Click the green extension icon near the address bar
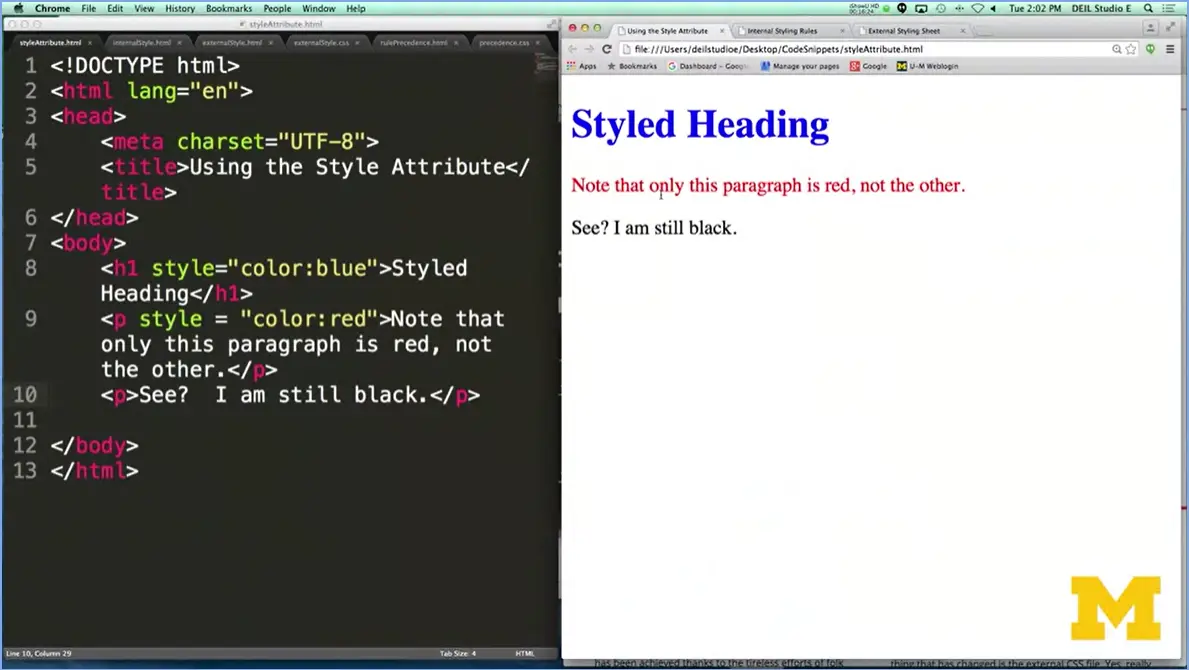Image resolution: width=1189 pixels, height=670 pixels. (x=1150, y=46)
